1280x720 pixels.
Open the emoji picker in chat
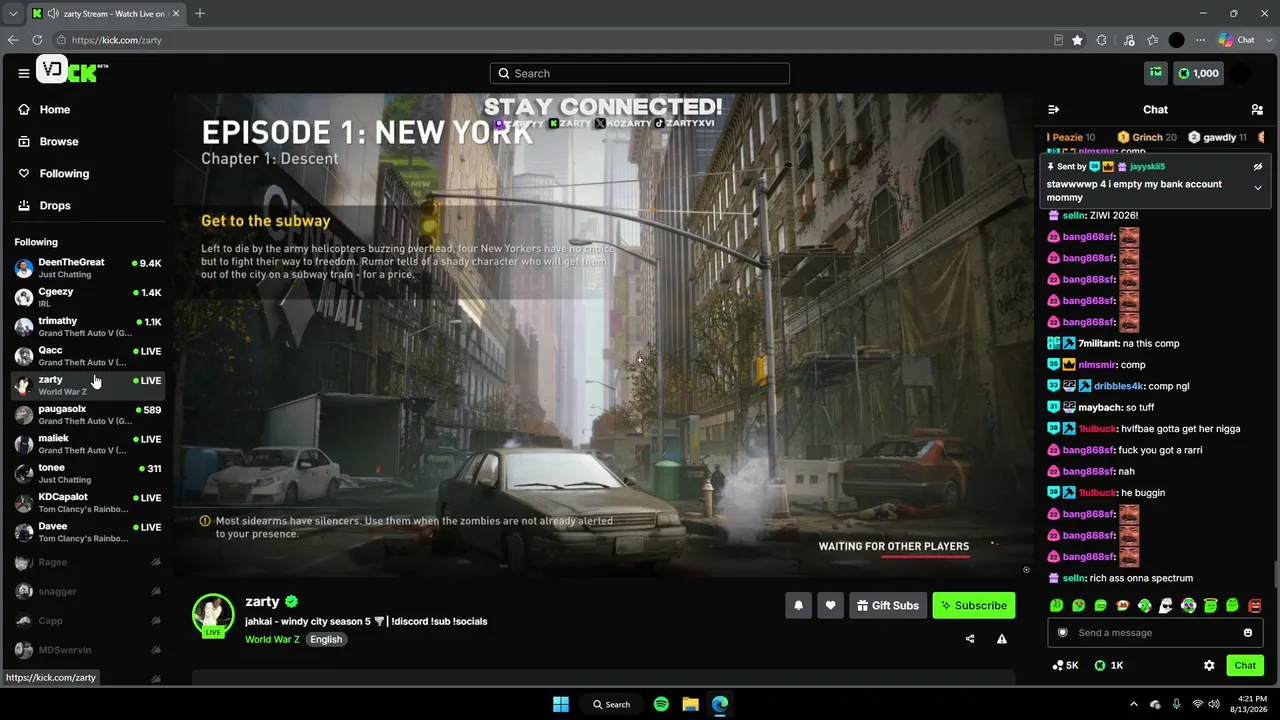pyautogui.click(x=1248, y=633)
